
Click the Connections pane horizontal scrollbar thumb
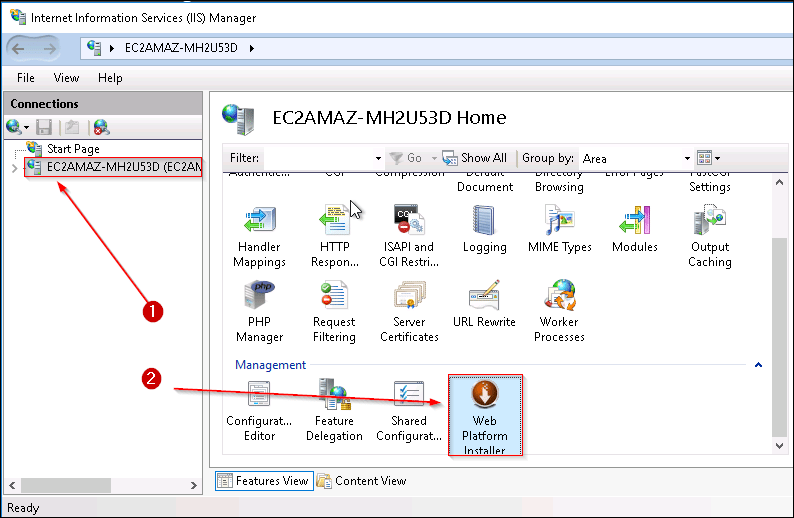tap(66, 485)
